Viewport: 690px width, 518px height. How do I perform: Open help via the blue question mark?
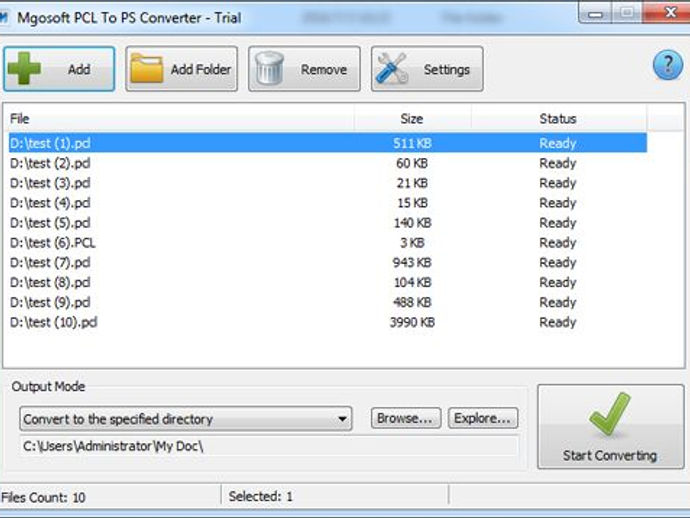668,65
